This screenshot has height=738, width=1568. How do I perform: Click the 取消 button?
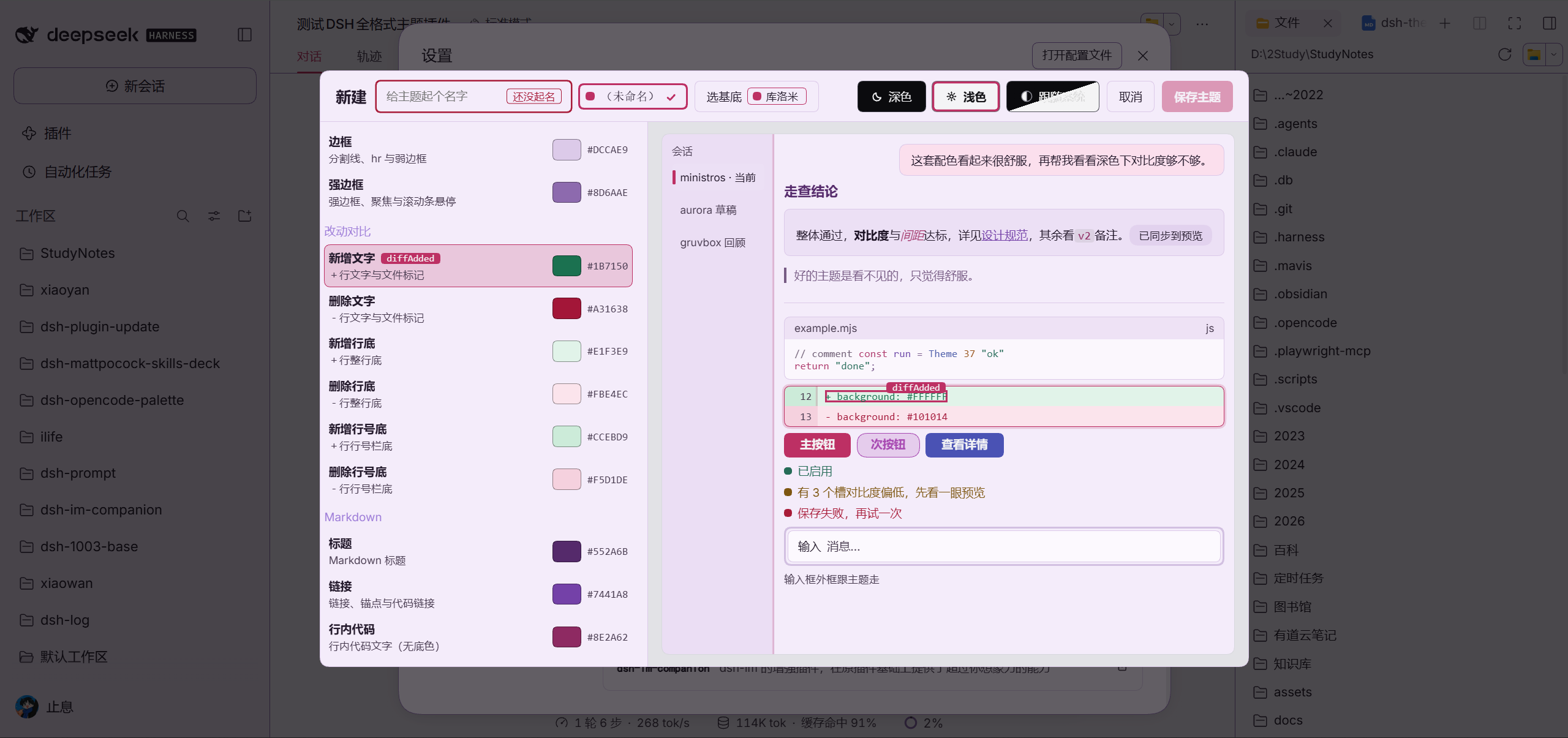pos(1131,97)
